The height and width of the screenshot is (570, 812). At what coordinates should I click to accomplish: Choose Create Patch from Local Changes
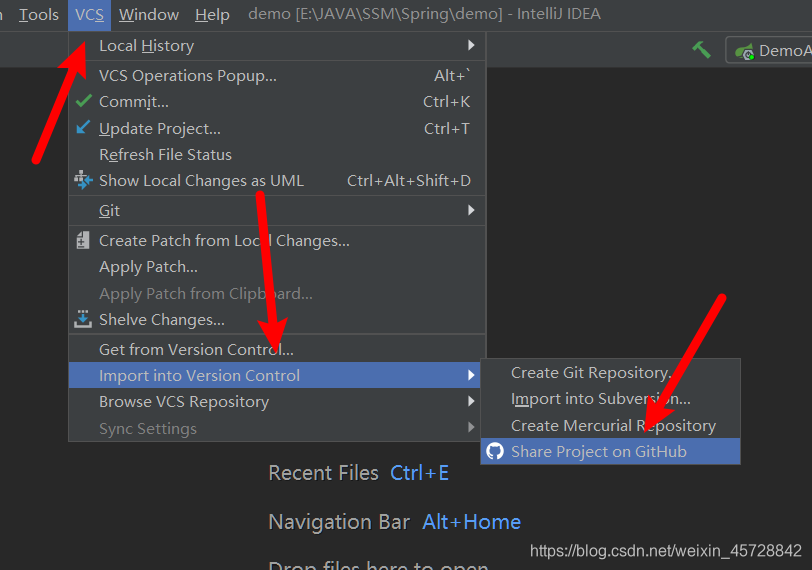[278, 241]
